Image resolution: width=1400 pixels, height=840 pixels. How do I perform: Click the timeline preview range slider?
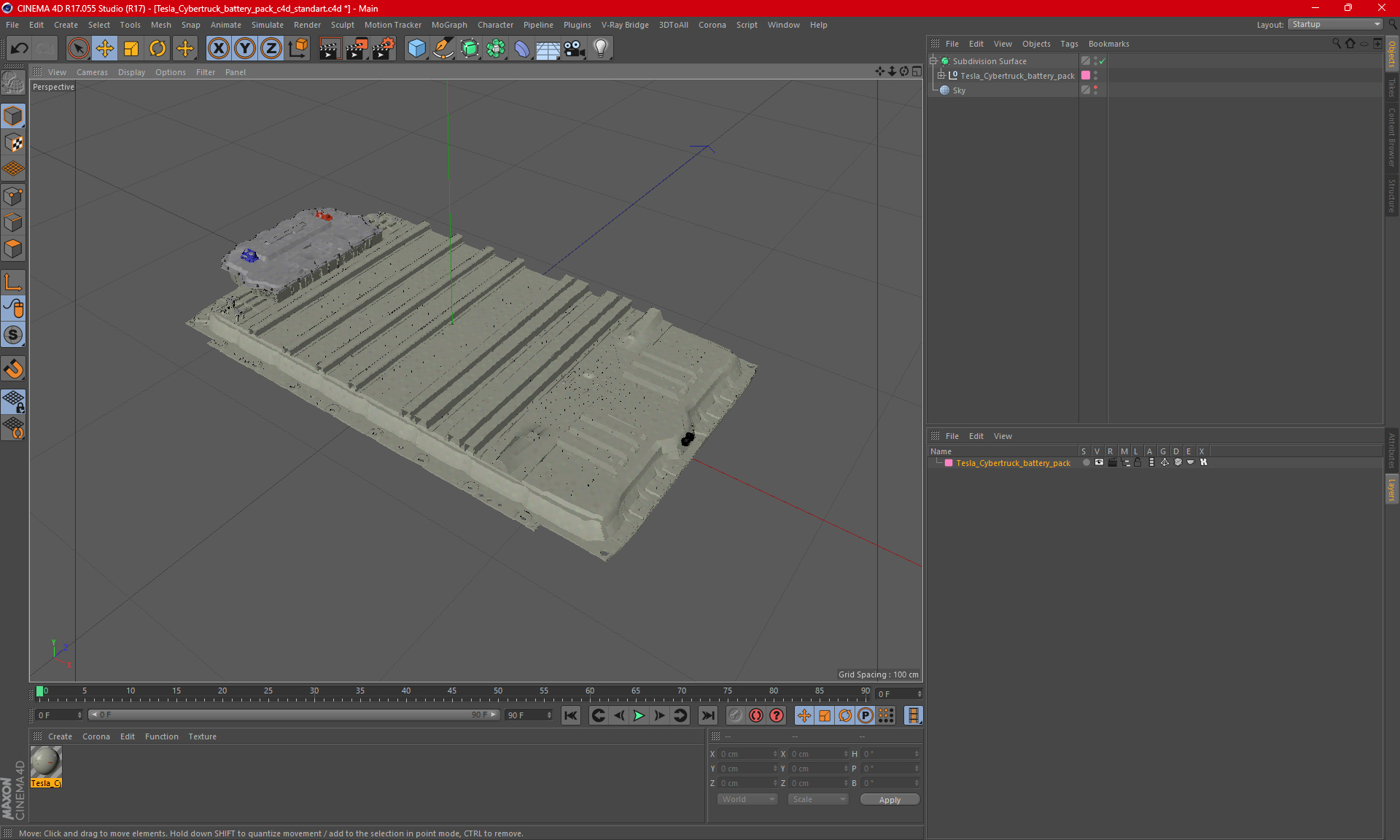[x=294, y=715]
